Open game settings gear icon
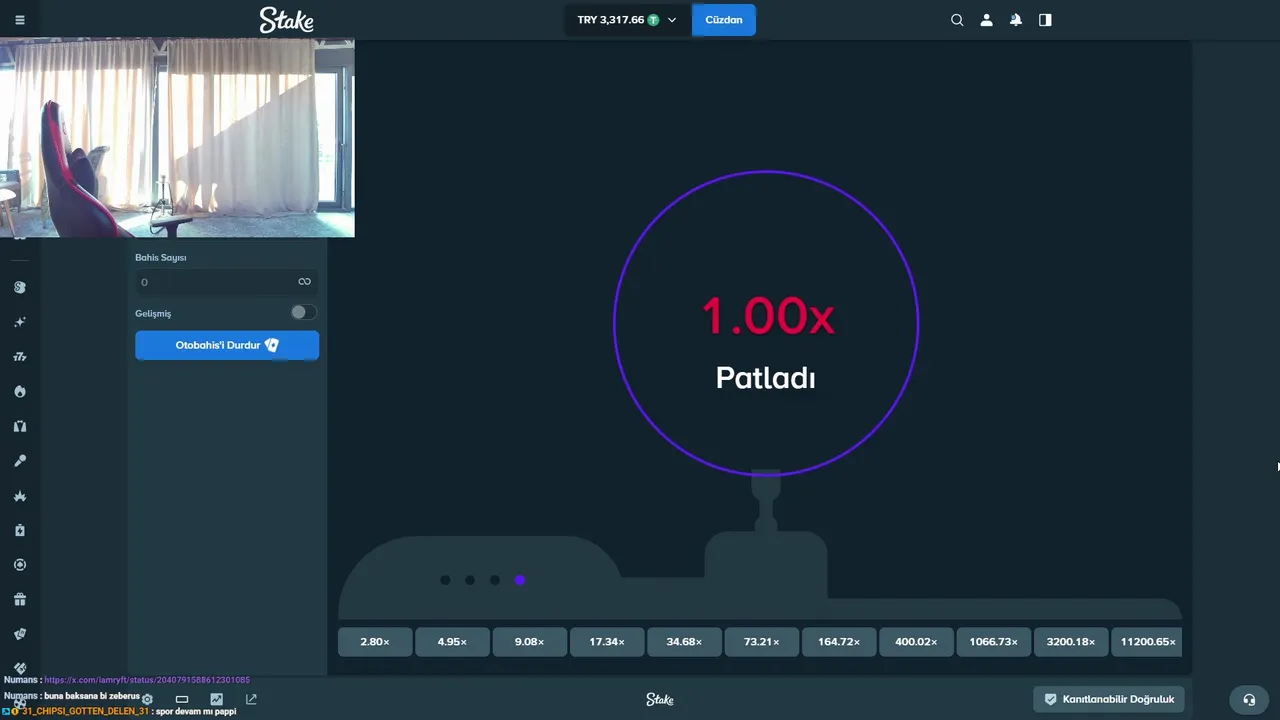This screenshot has width=1280, height=720. pyautogui.click(x=147, y=699)
